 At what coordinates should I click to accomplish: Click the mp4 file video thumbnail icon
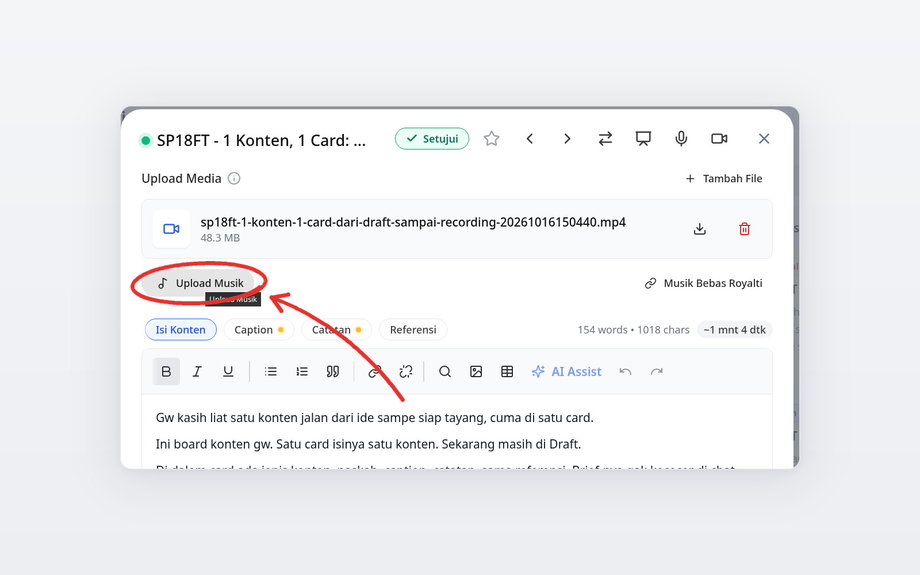point(171,229)
